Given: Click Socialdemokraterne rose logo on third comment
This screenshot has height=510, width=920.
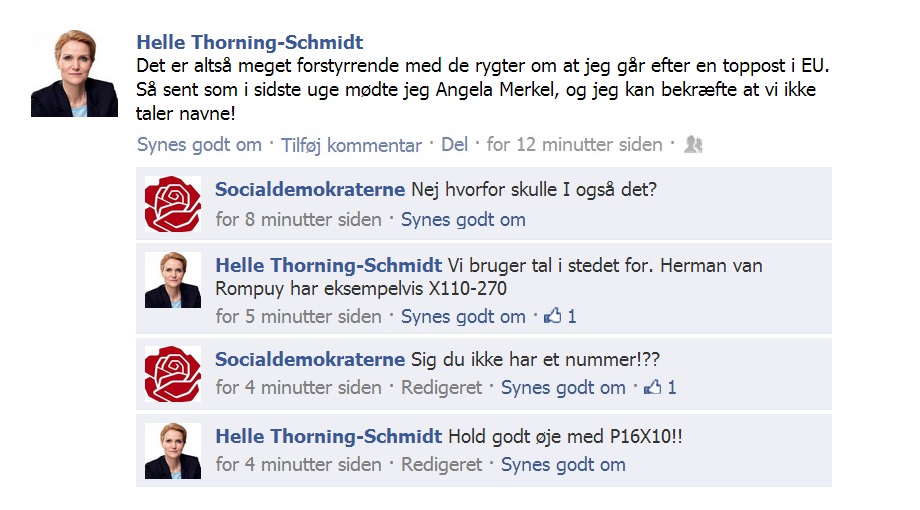Looking at the screenshot, I should (173, 374).
